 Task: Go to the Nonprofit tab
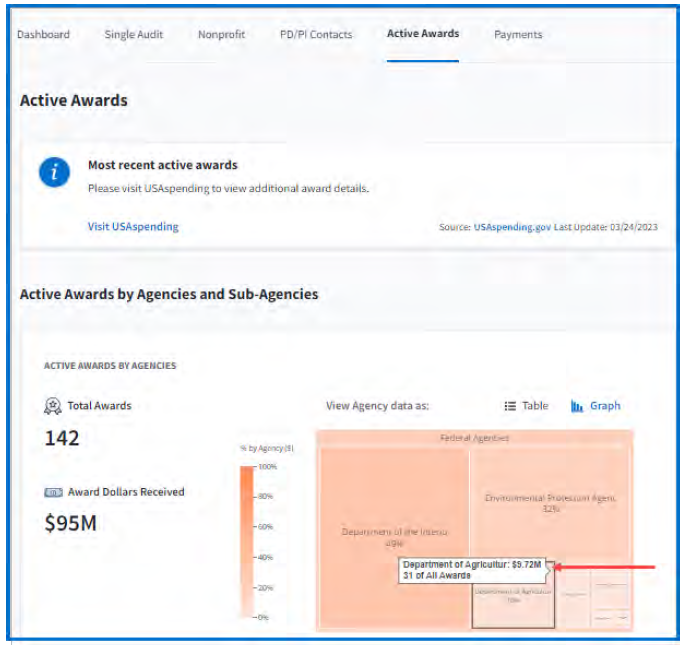point(221,34)
